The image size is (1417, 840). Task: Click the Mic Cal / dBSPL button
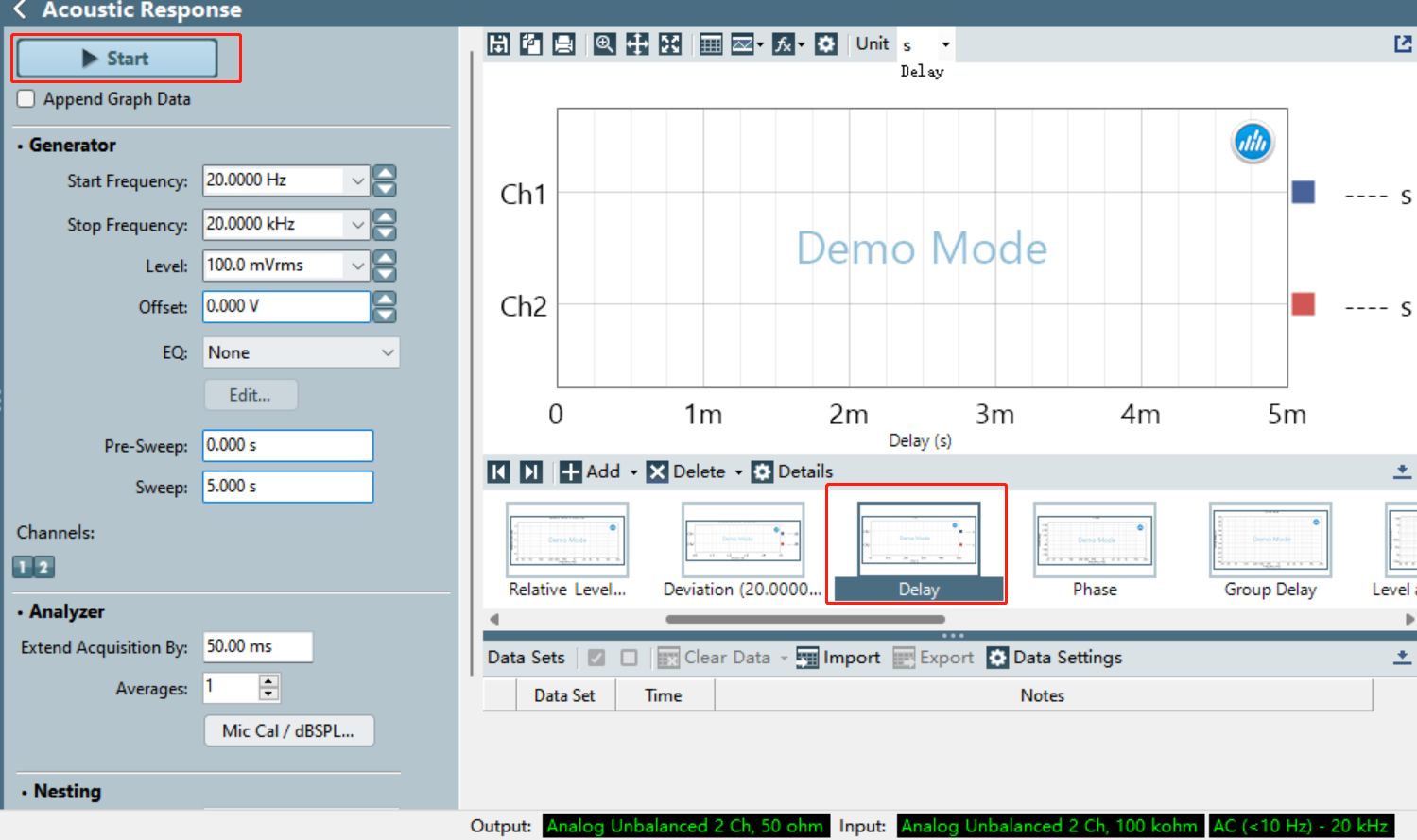coord(289,730)
